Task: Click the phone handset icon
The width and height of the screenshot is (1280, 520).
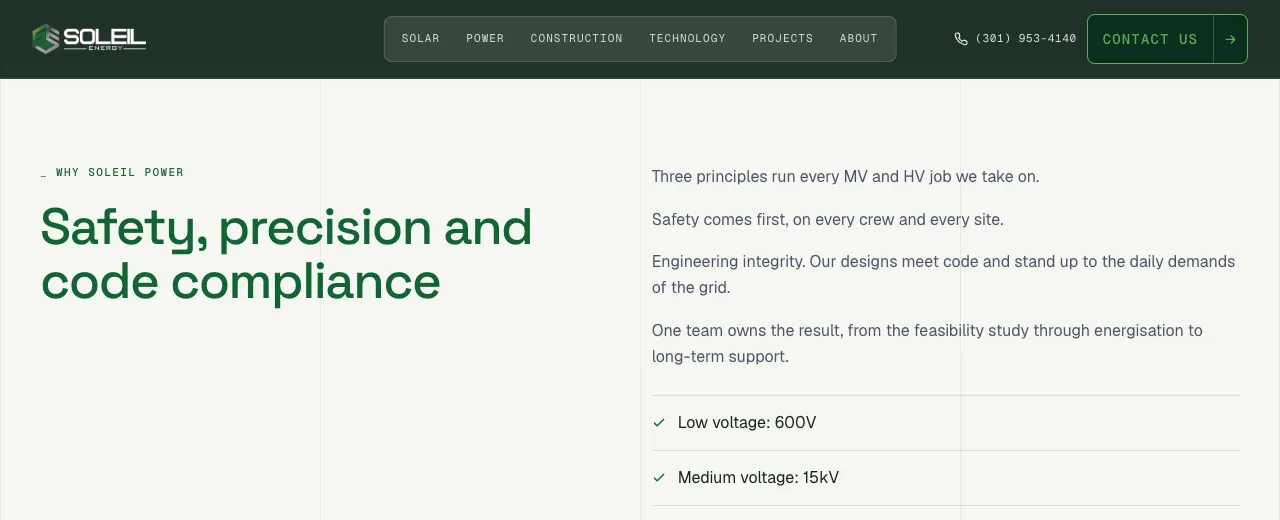Action: click(961, 39)
